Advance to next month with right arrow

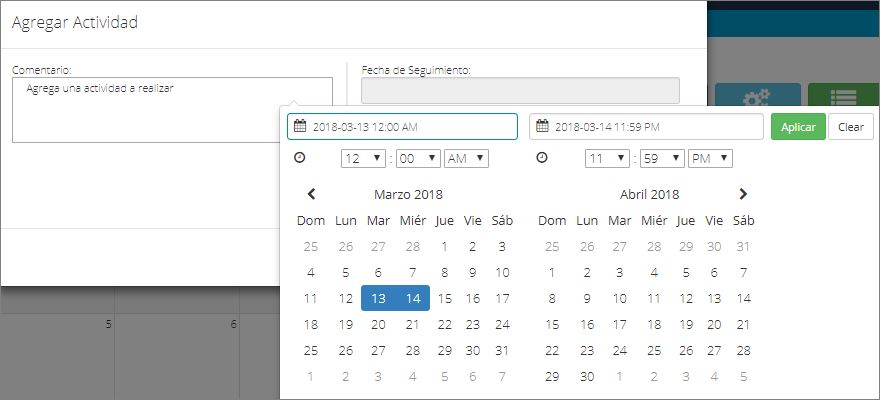pyautogui.click(x=743, y=194)
